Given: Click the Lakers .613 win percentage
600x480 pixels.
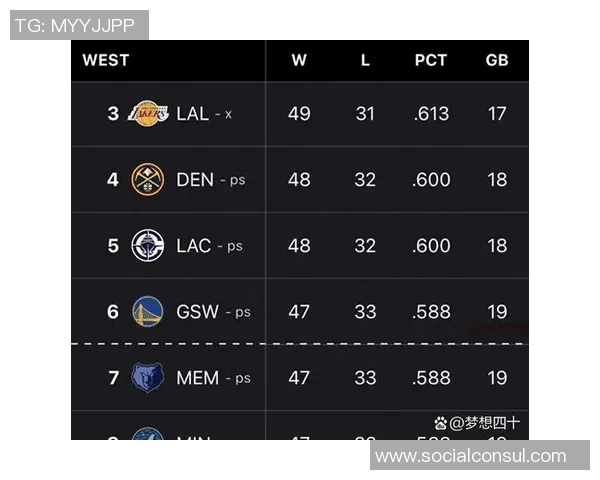Looking at the screenshot, I should [x=431, y=114].
